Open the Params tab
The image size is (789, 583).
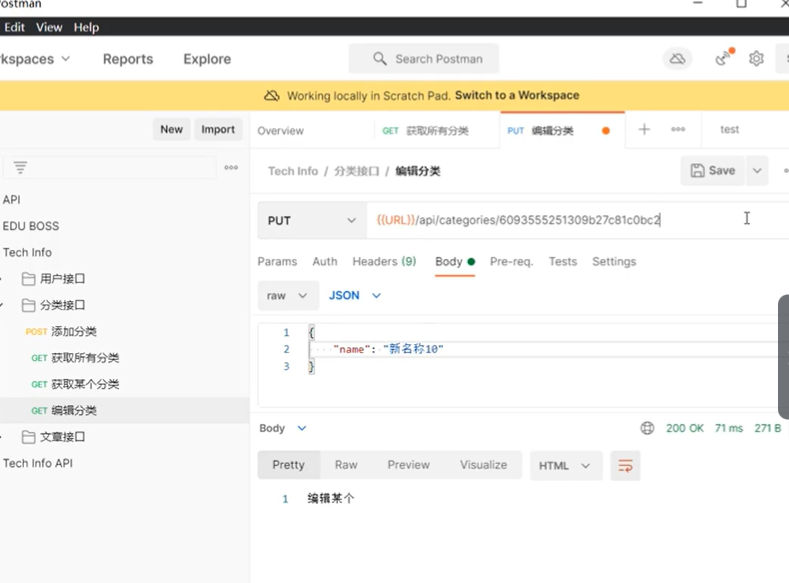[277, 262]
